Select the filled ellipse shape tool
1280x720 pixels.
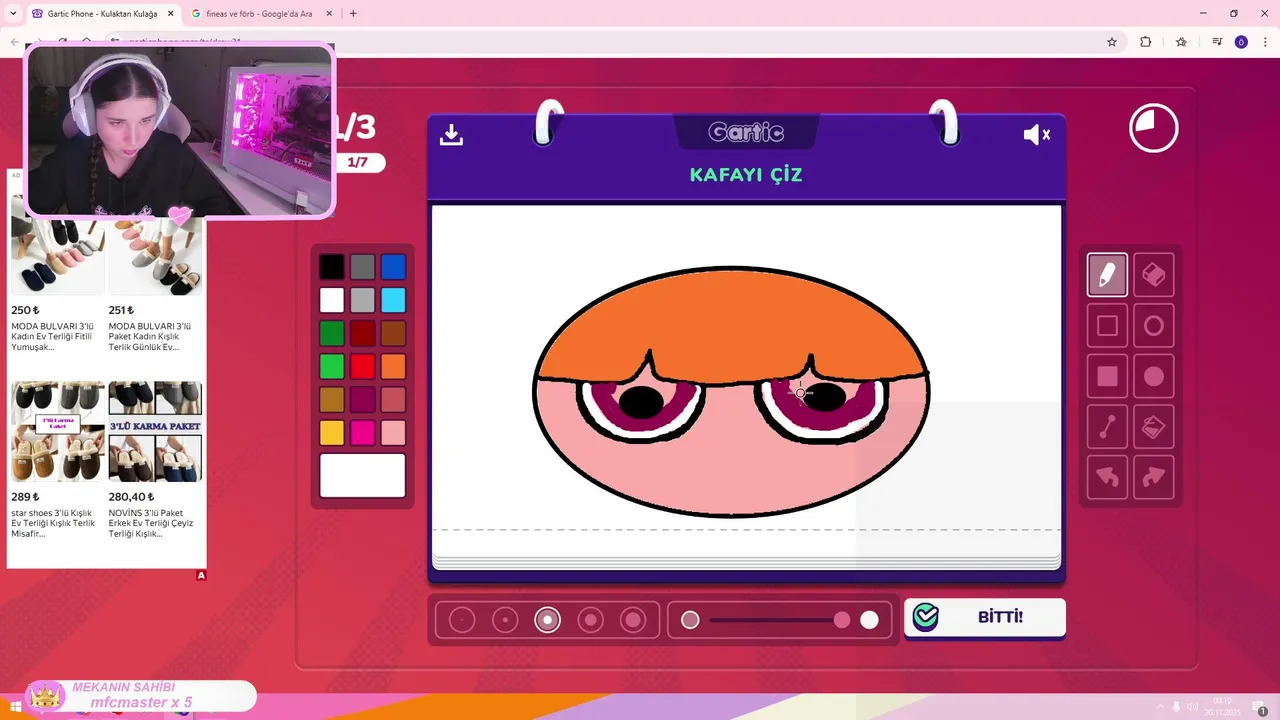tap(1154, 377)
